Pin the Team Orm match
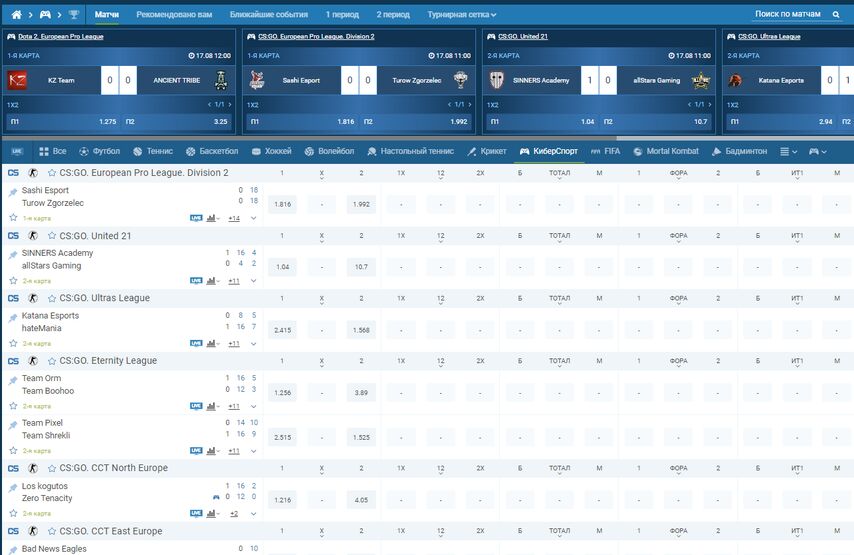Viewport: 854px width, 555px height. (x=13, y=380)
